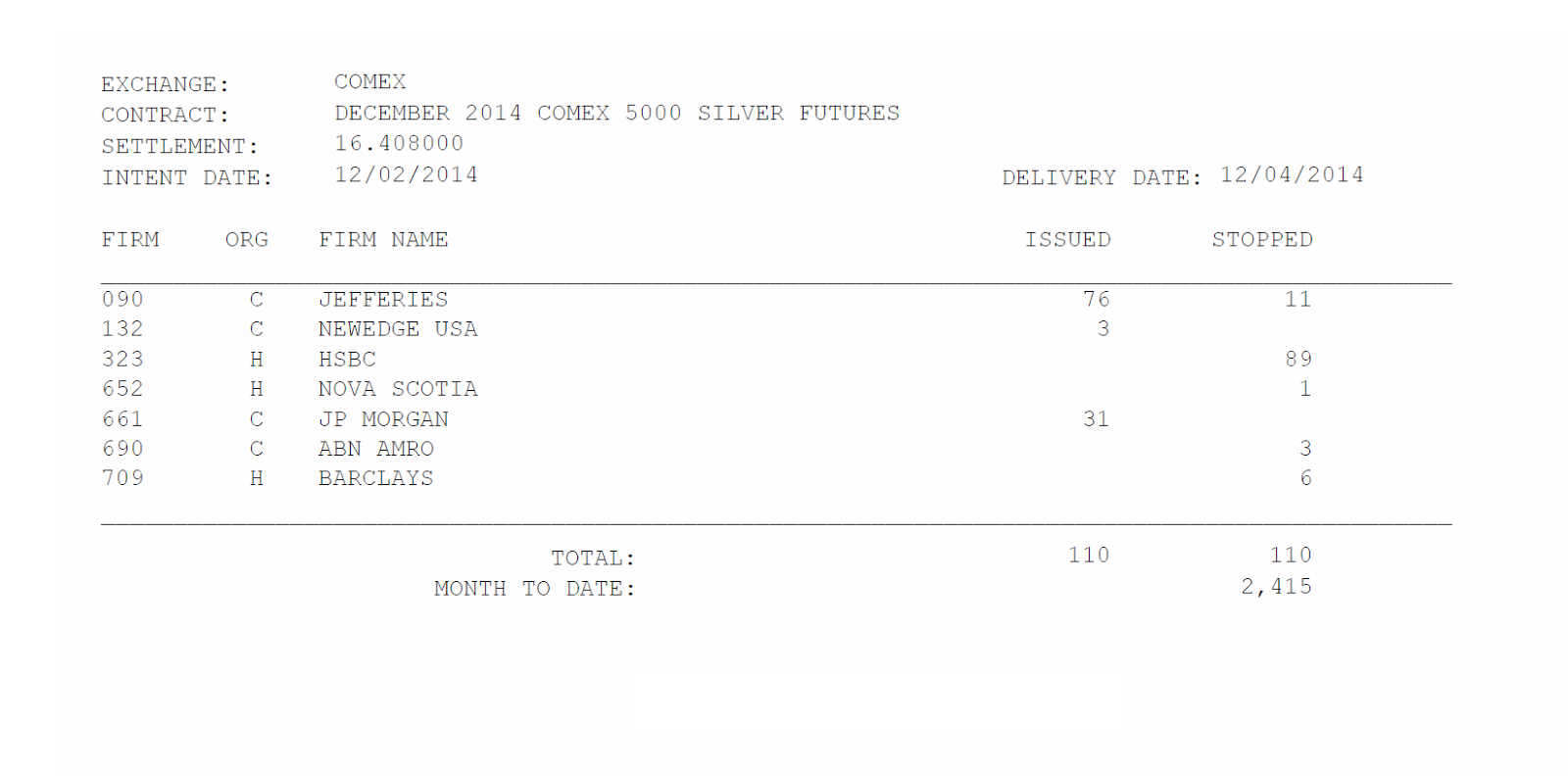Select the NEWEDGE USA firm name
This screenshot has width=1568, height=776.
pos(398,329)
